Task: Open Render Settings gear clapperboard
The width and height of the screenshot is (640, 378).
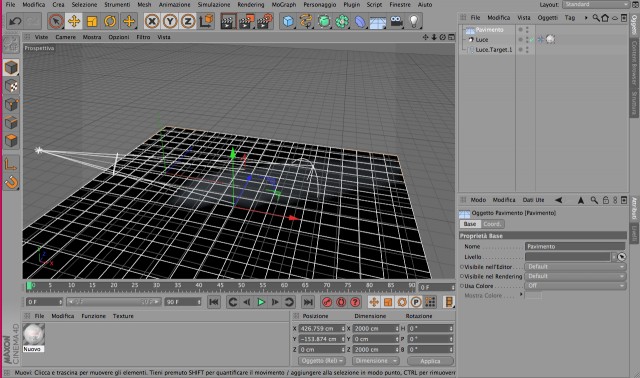Action: point(265,21)
